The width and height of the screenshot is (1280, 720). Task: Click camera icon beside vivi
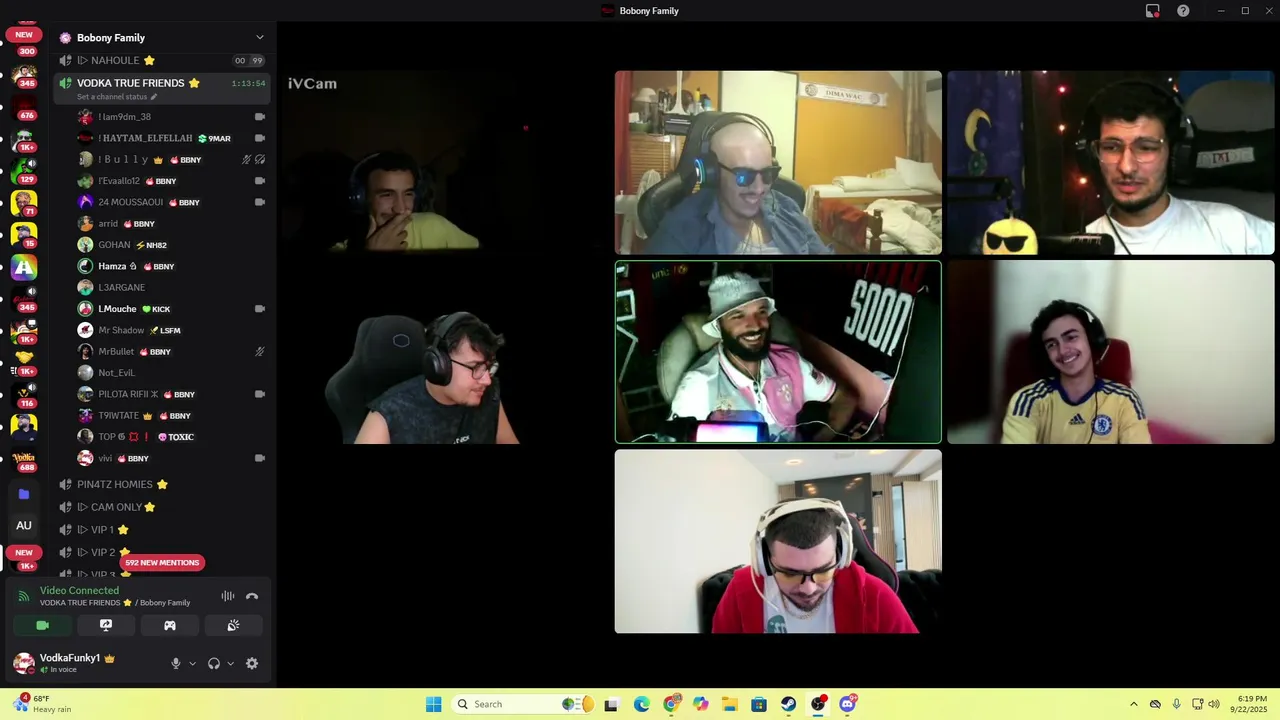[260, 458]
